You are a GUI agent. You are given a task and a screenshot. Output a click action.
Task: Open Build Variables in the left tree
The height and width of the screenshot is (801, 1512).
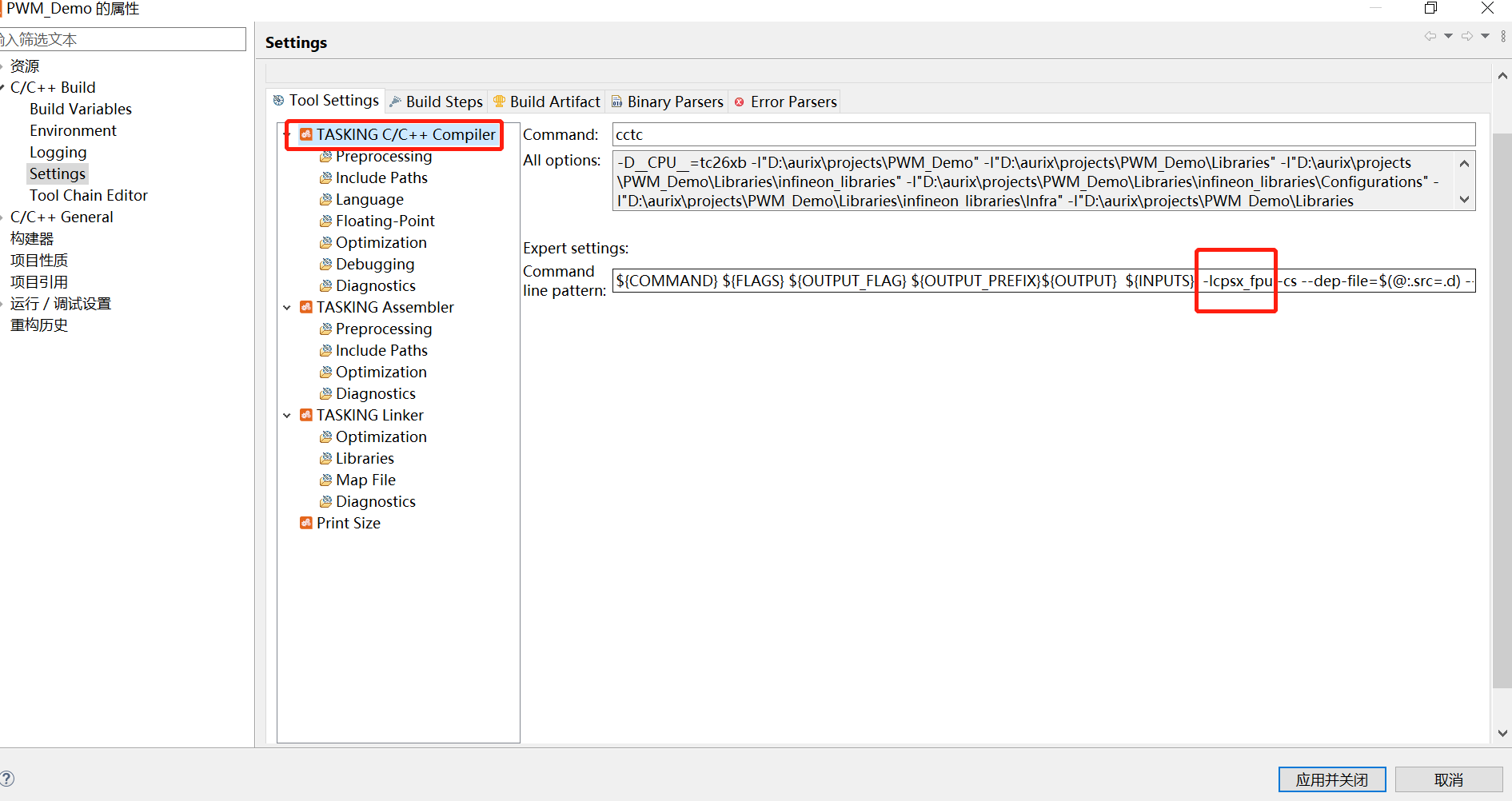[81, 109]
